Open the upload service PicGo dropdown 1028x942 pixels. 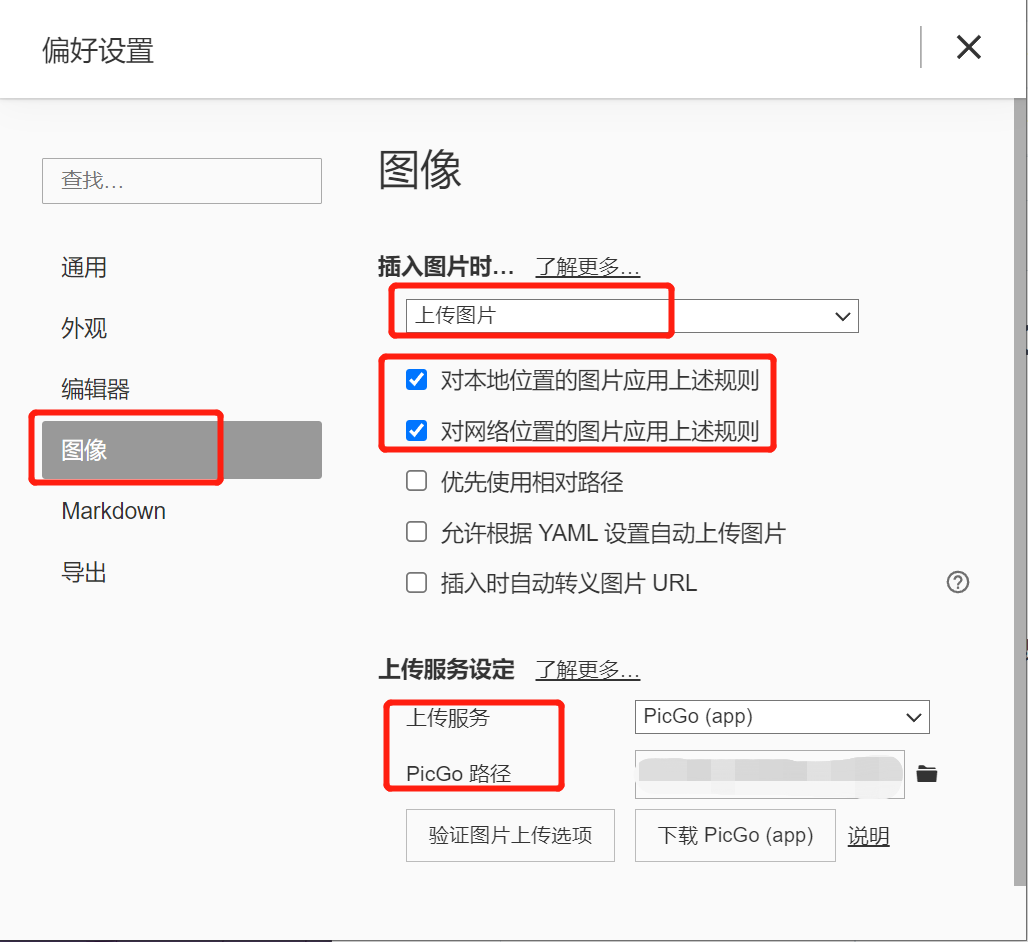tap(782, 717)
